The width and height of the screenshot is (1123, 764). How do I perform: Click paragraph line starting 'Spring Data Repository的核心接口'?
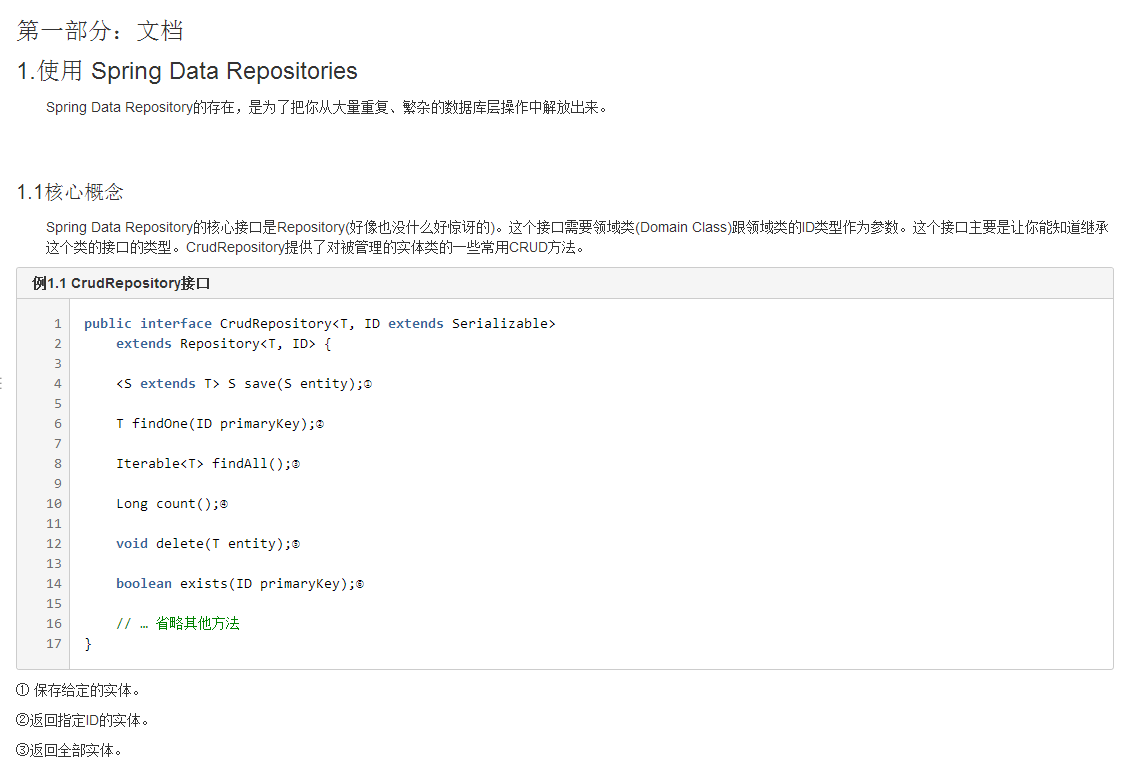click(x=577, y=228)
